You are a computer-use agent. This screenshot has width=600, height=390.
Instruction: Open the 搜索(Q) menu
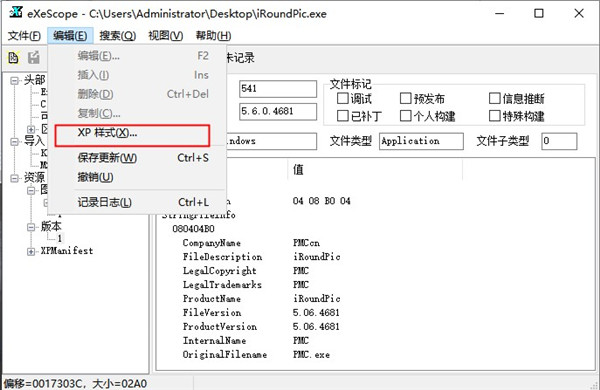point(118,36)
